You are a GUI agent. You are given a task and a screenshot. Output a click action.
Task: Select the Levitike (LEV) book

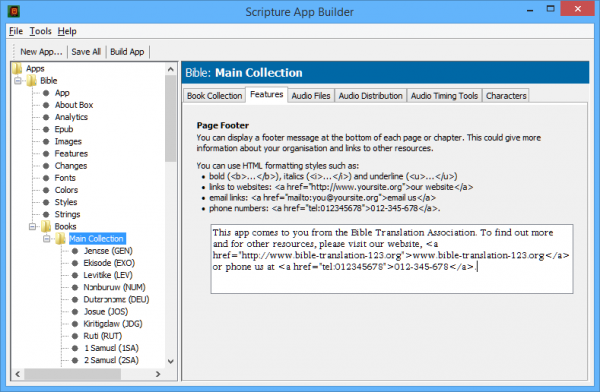click(x=108, y=275)
